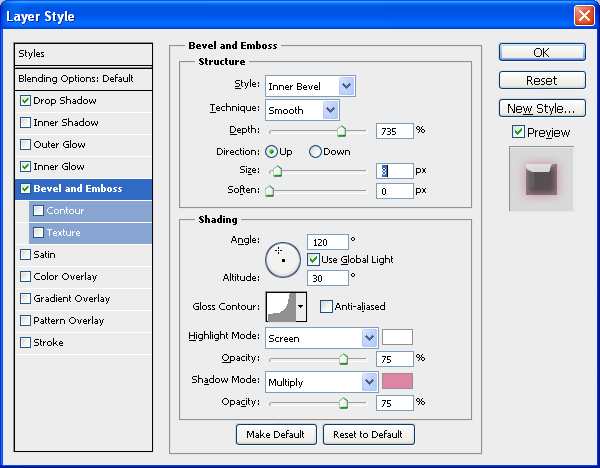Click the Altitude degrees input field
The image size is (600, 468).
coord(328,278)
